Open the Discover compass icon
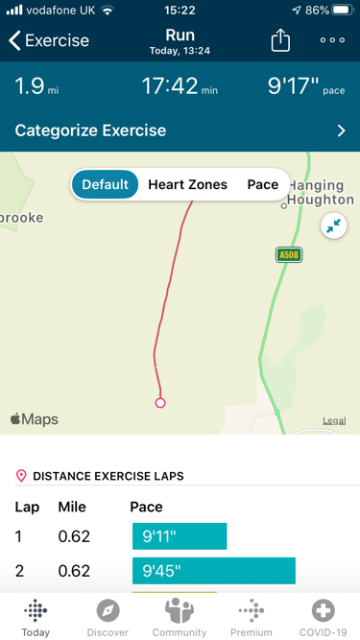360x640 pixels. tap(108, 611)
